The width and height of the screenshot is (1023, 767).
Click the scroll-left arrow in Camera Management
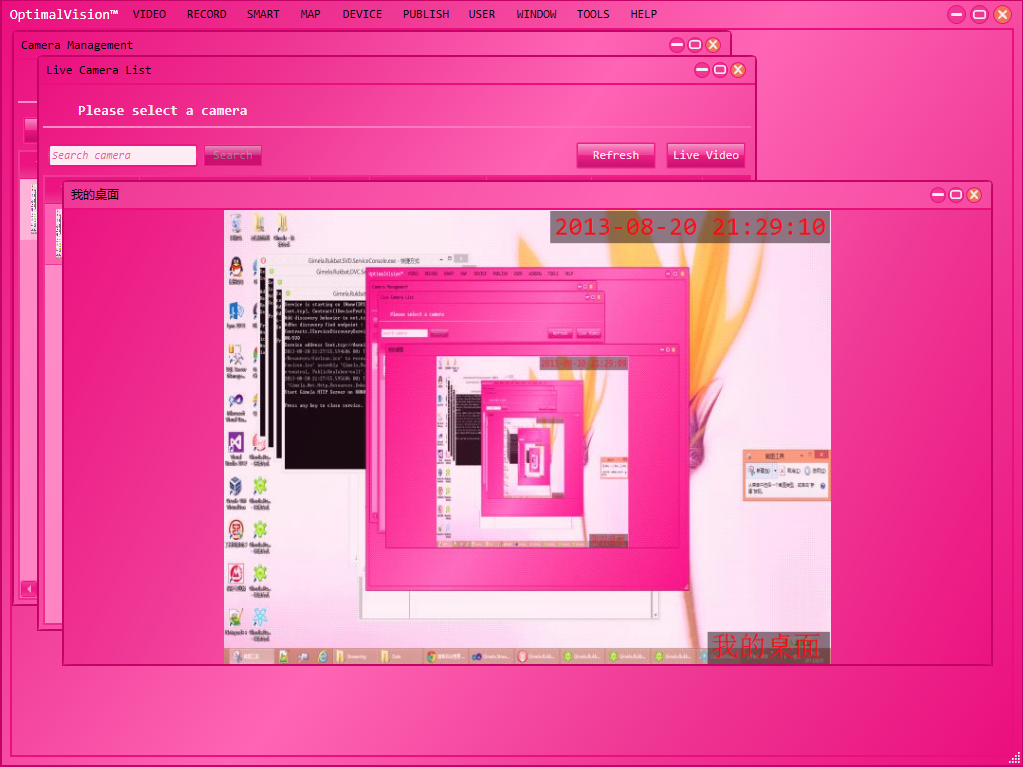click(x=29, y=589)
